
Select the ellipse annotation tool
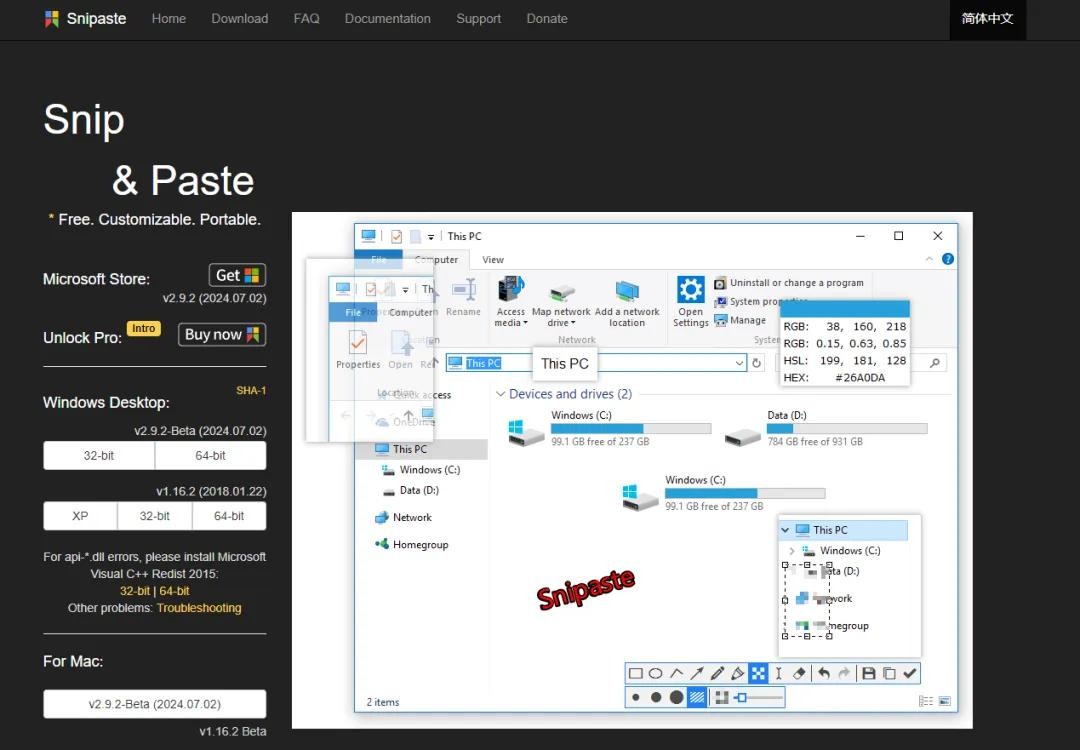[656, 674]
